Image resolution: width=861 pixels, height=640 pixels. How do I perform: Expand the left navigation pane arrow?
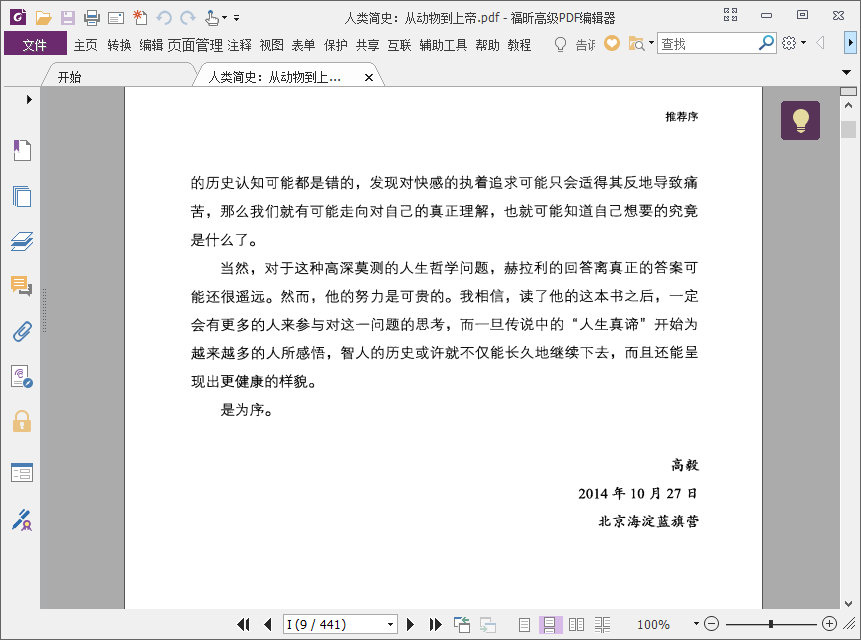pos(29,99)
